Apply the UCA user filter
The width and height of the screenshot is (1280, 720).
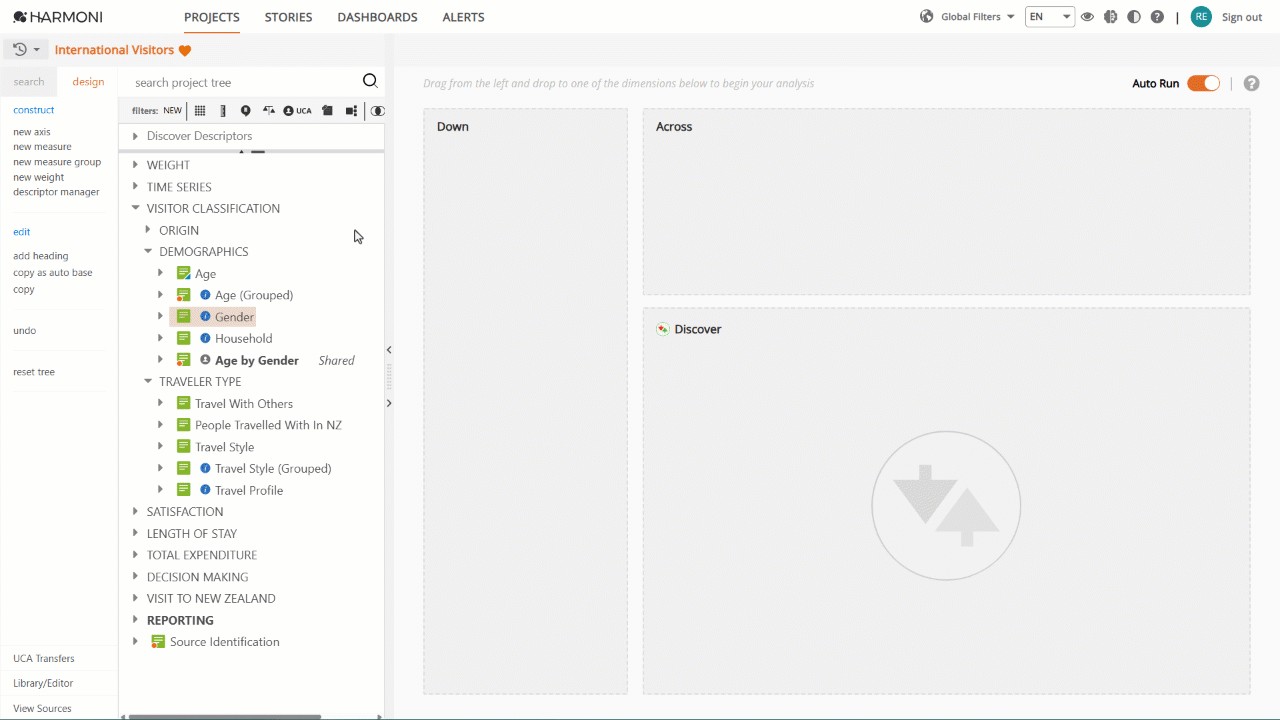(x=298, y=111)
